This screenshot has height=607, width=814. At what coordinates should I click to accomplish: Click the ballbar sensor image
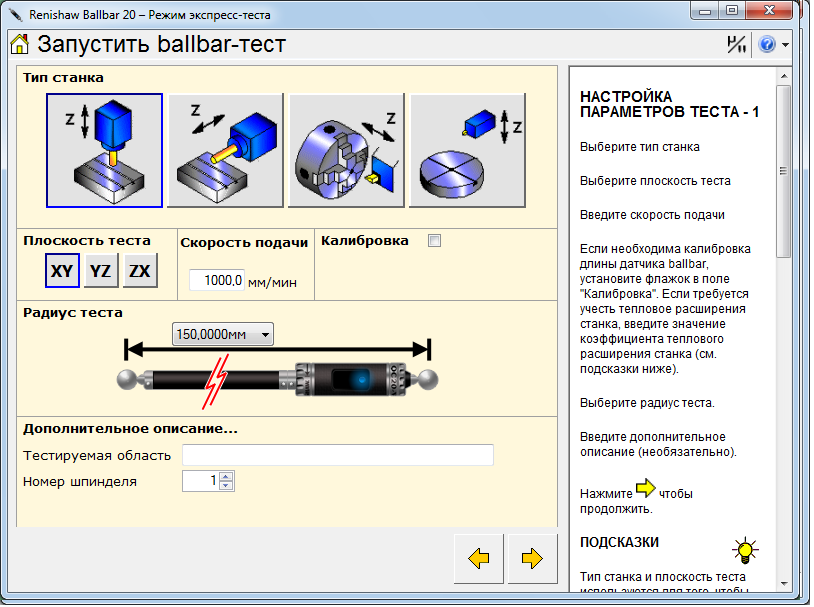point(278,380)
